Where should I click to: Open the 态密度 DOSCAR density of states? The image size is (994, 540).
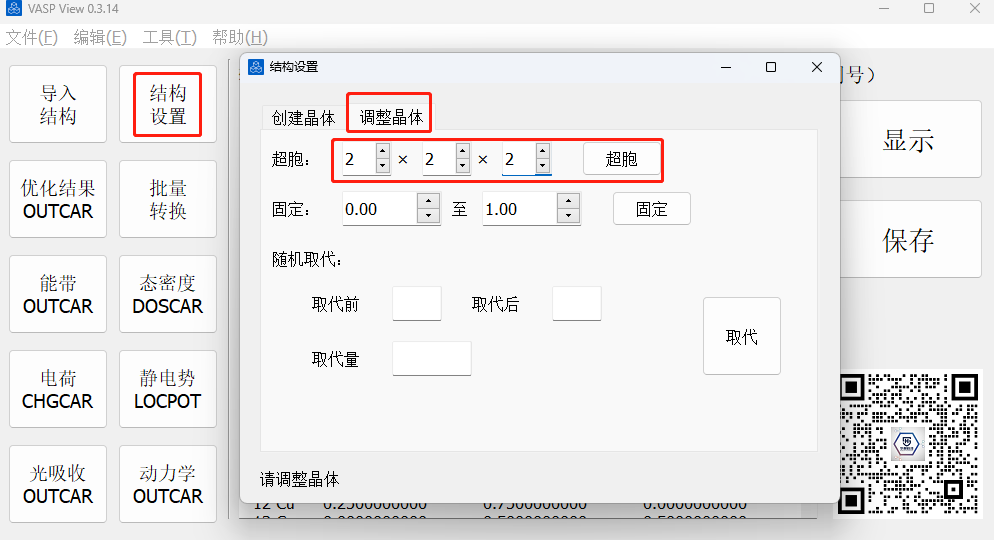tap(168, 295)
